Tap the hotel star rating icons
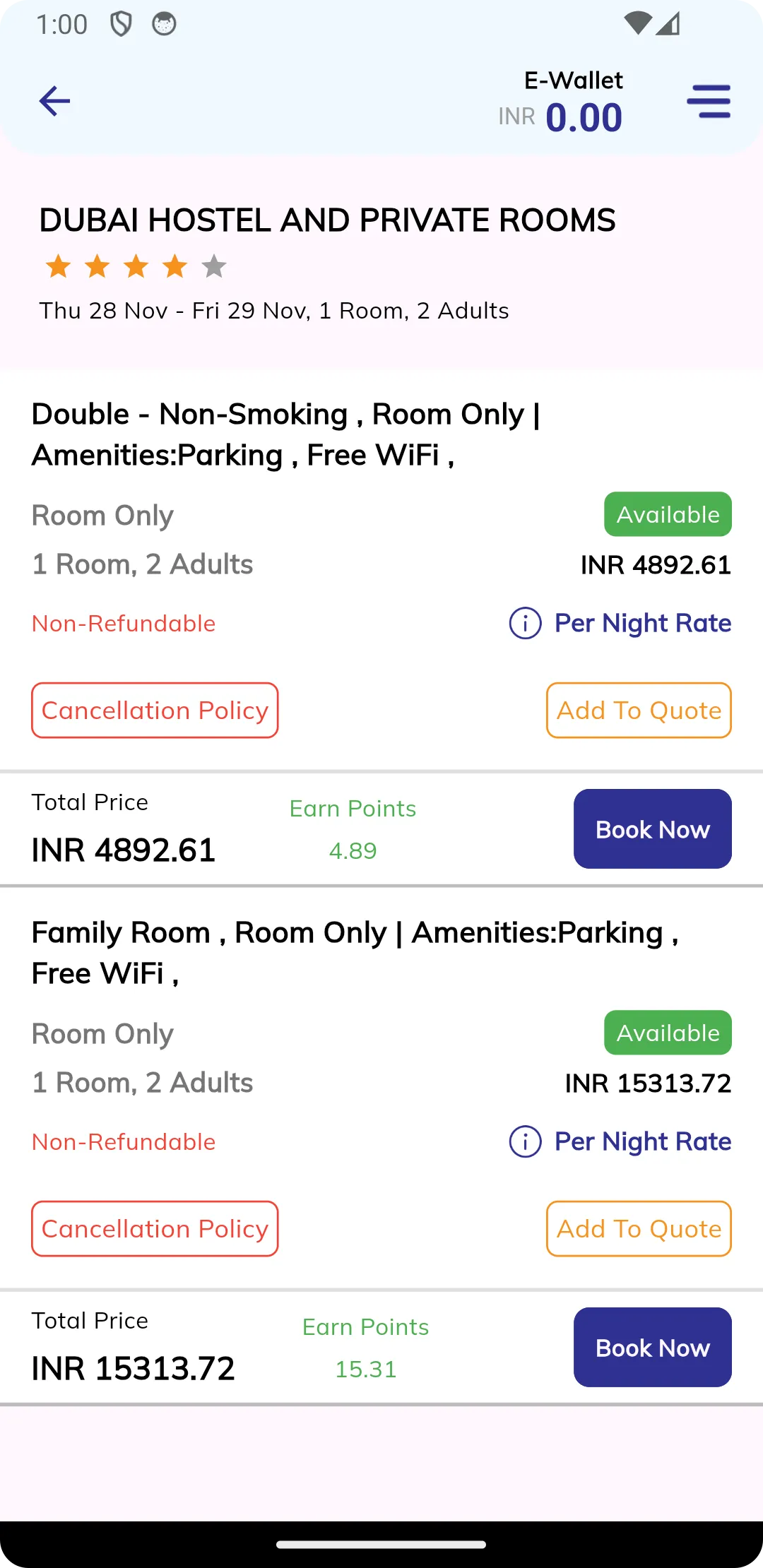The height and width of the screenshot is (1568, 763). (136, 267)
